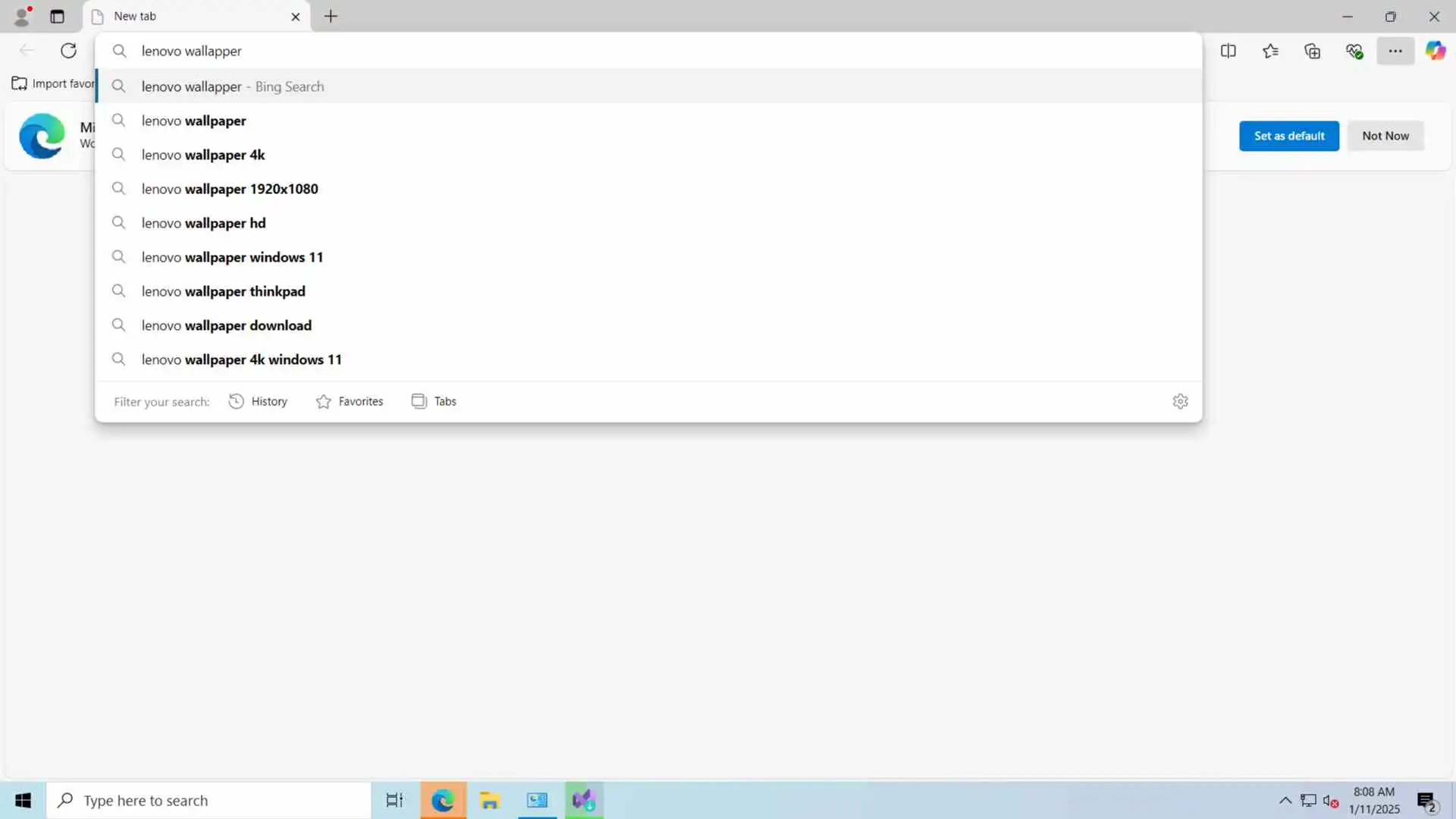Screen dimensions: 1456x819
Task: Open the address bar search settings gear
Action: 1180,401
